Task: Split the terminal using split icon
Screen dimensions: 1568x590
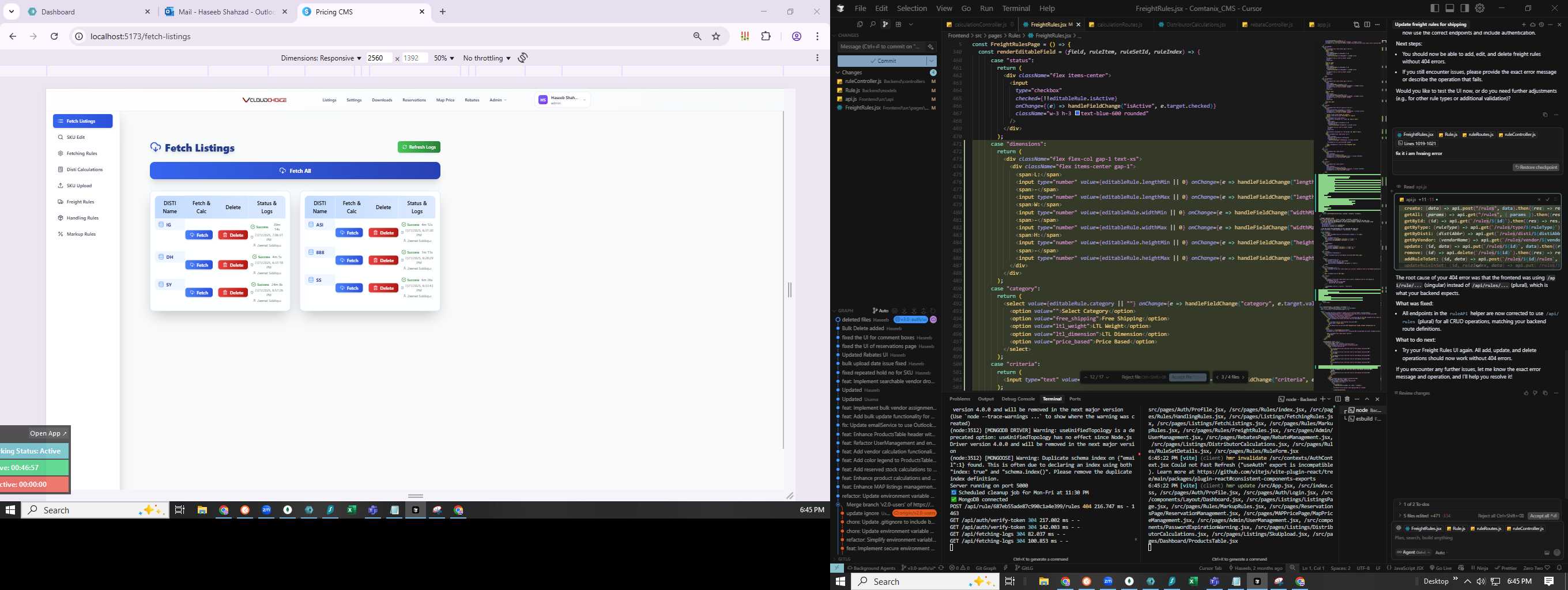Action: (1338, 399)
